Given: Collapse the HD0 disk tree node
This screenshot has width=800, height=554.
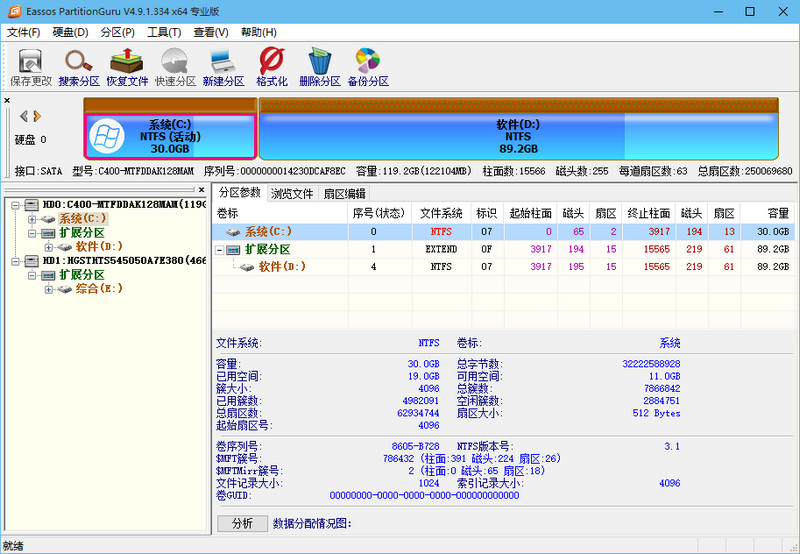Looking at the screenshot, I should pyautogui.click(x=15, y=204).
